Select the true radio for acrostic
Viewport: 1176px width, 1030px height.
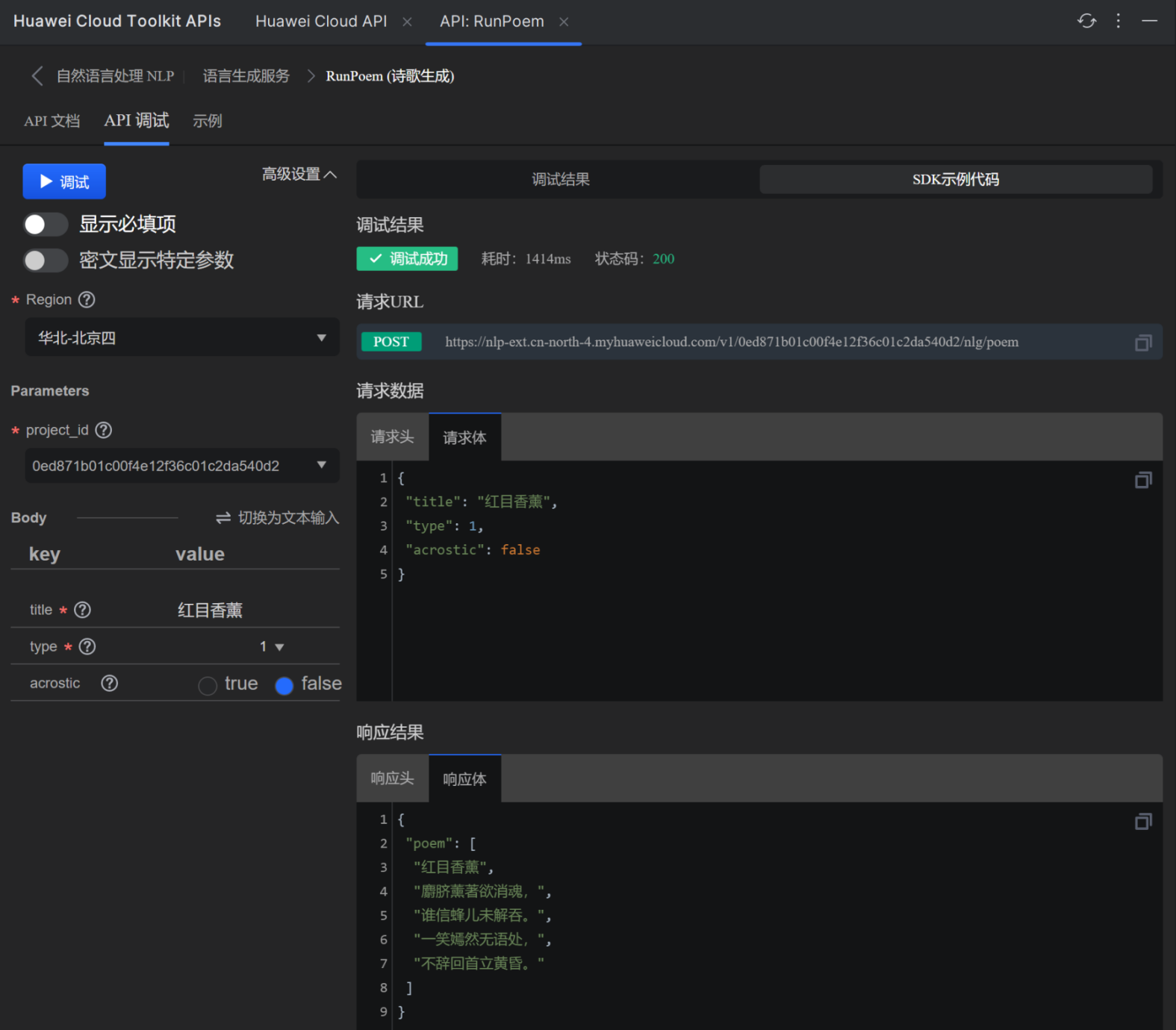coord(208,685)
